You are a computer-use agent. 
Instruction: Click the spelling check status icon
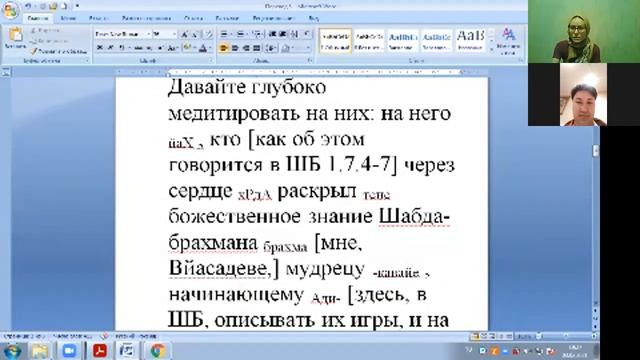pos(104,336)
